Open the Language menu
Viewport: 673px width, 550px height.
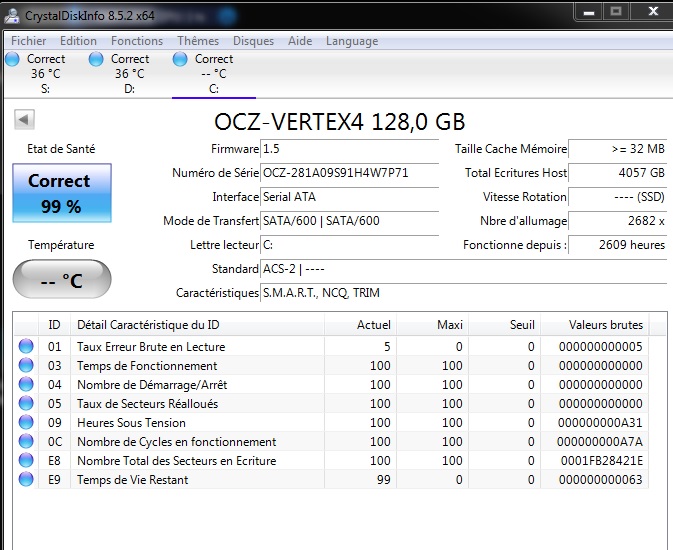pos(352,41)
